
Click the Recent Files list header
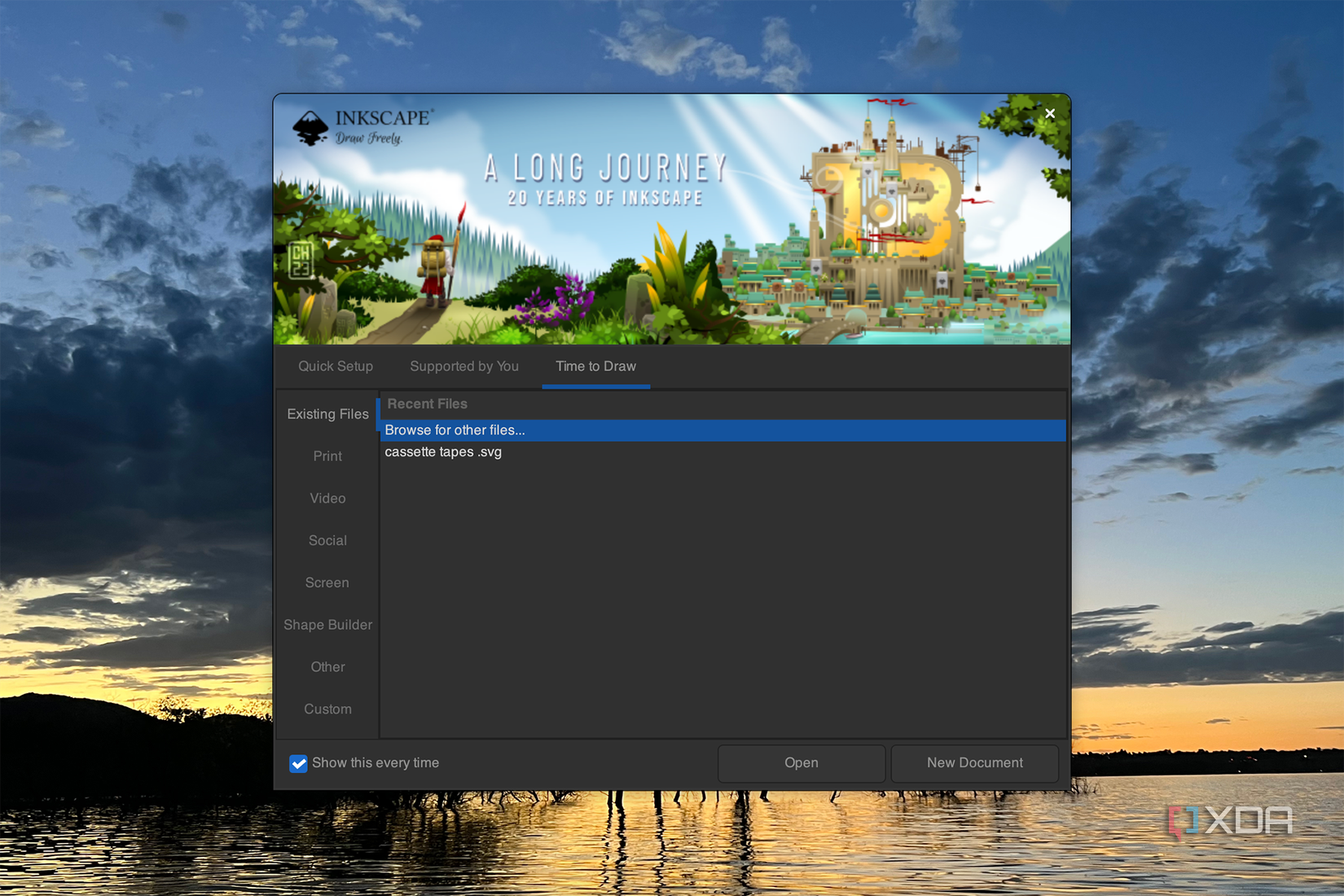pyautogui.click(x=427, y=403)
